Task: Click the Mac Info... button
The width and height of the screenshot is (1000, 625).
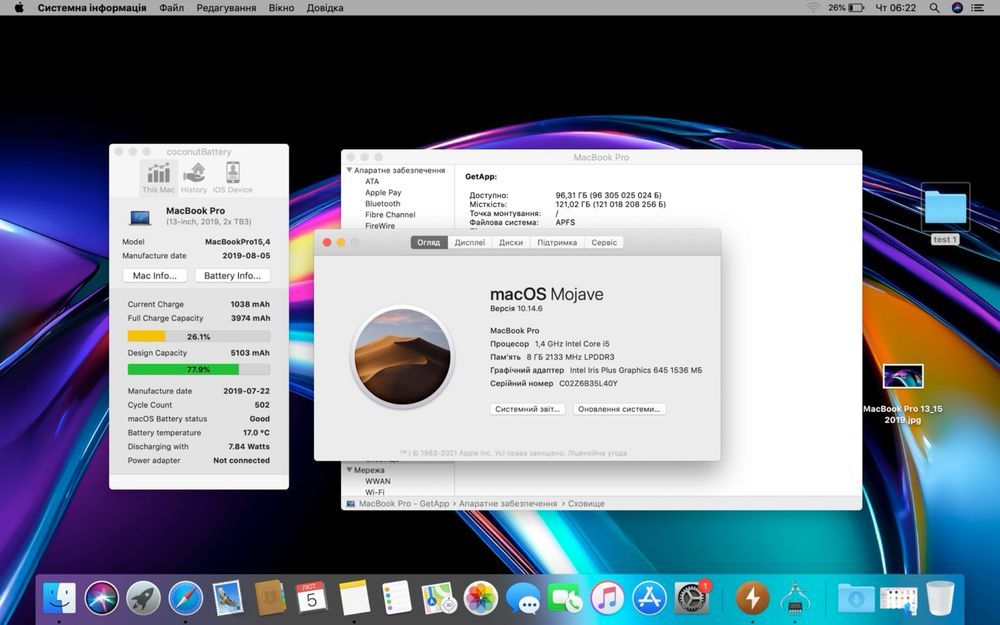Action: (155, 276)
